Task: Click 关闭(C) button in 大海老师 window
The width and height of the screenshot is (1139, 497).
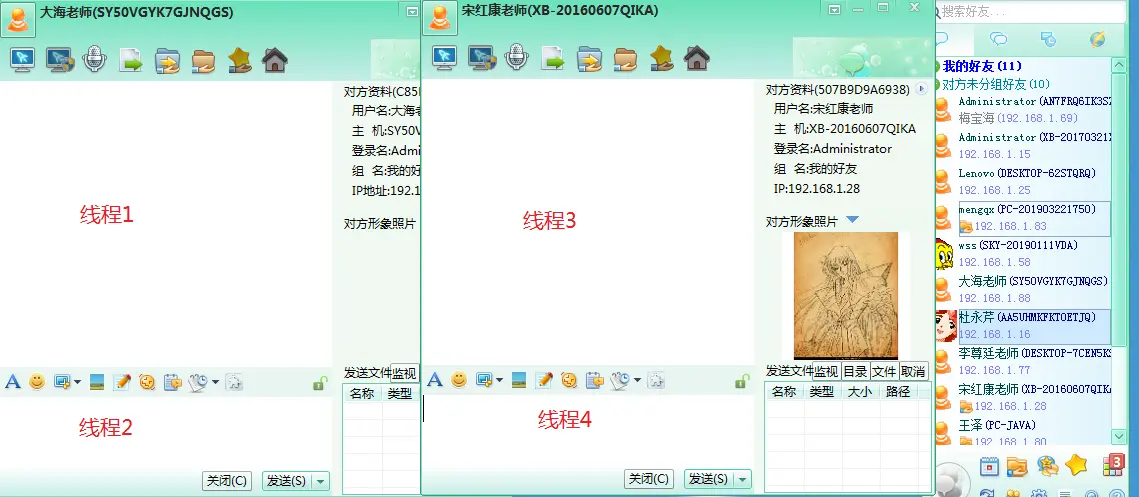Action: (226, 481)
